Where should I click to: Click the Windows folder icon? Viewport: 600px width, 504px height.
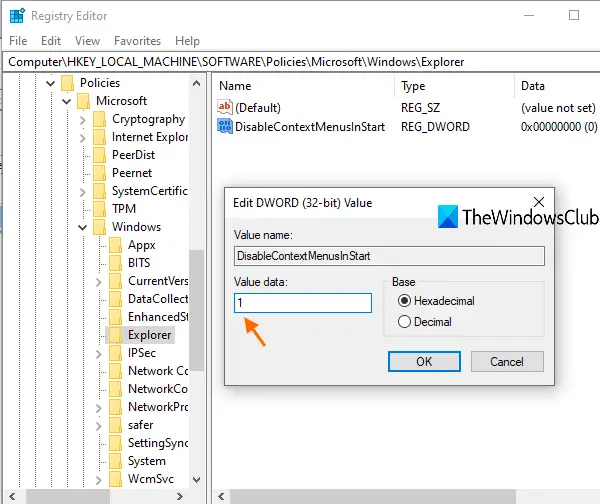[x=100, y=227]
